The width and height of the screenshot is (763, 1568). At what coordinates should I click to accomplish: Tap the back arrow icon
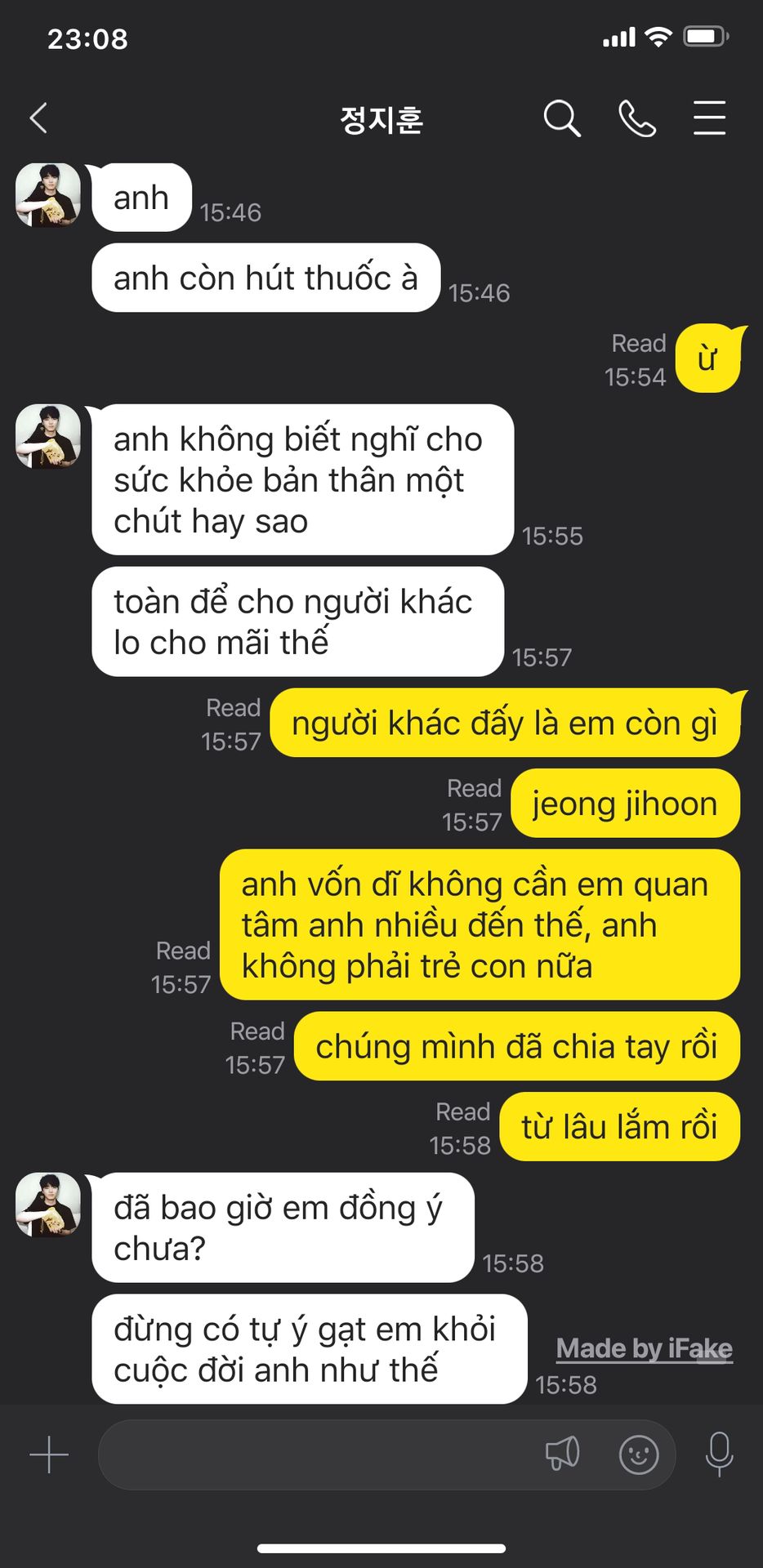38,118
